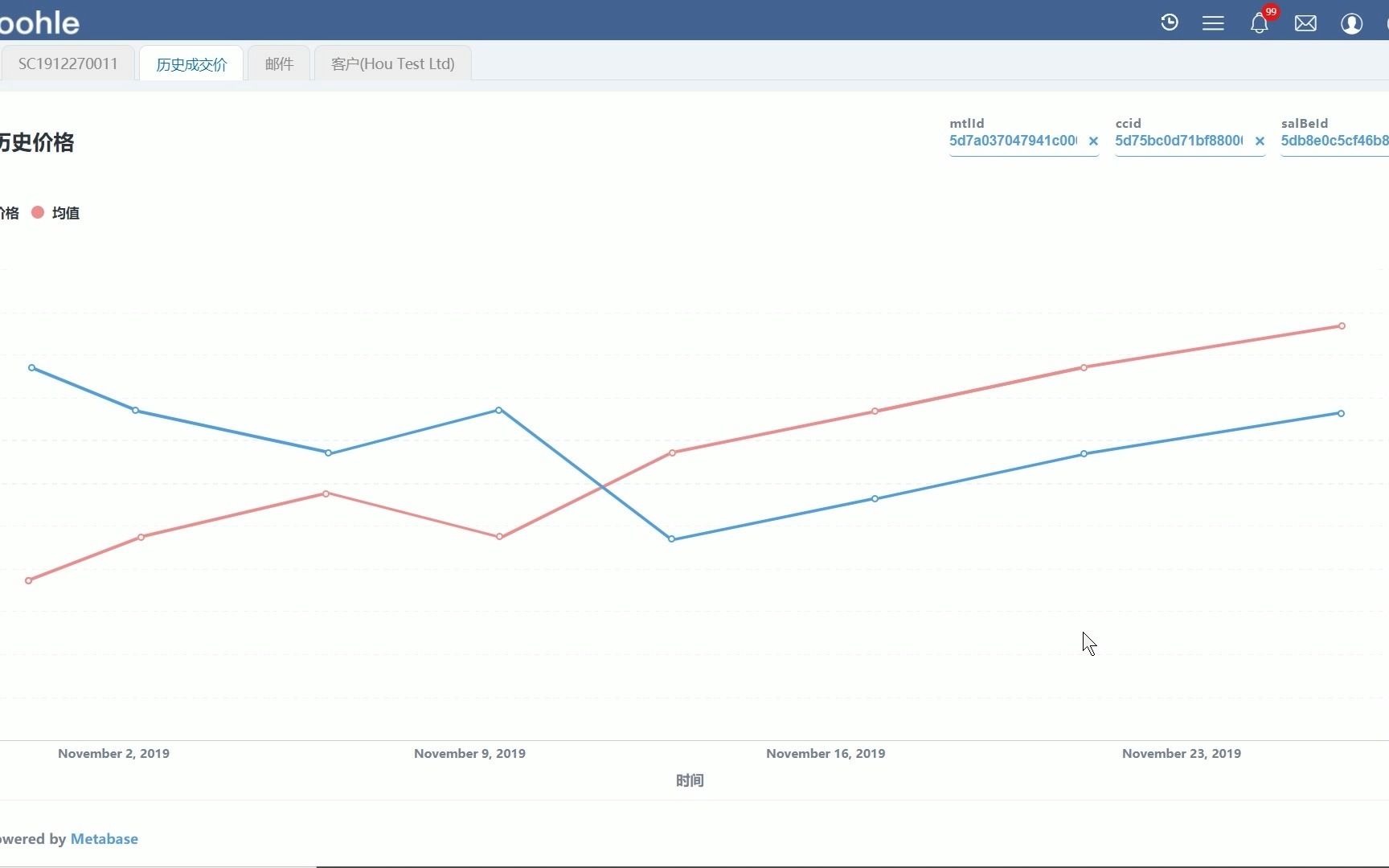Open the 邮件 tab
Screen dimensions: 1389x868
point(279,63)
